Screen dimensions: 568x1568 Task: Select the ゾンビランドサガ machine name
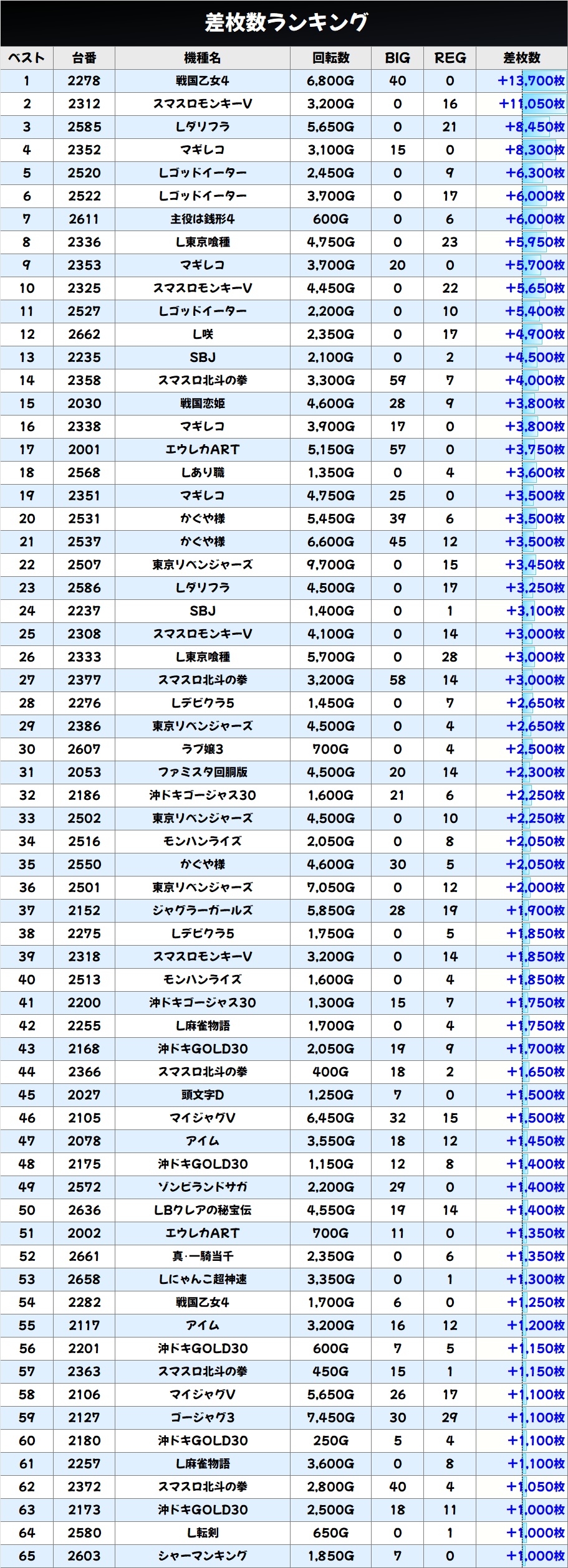pos(203,1187)
